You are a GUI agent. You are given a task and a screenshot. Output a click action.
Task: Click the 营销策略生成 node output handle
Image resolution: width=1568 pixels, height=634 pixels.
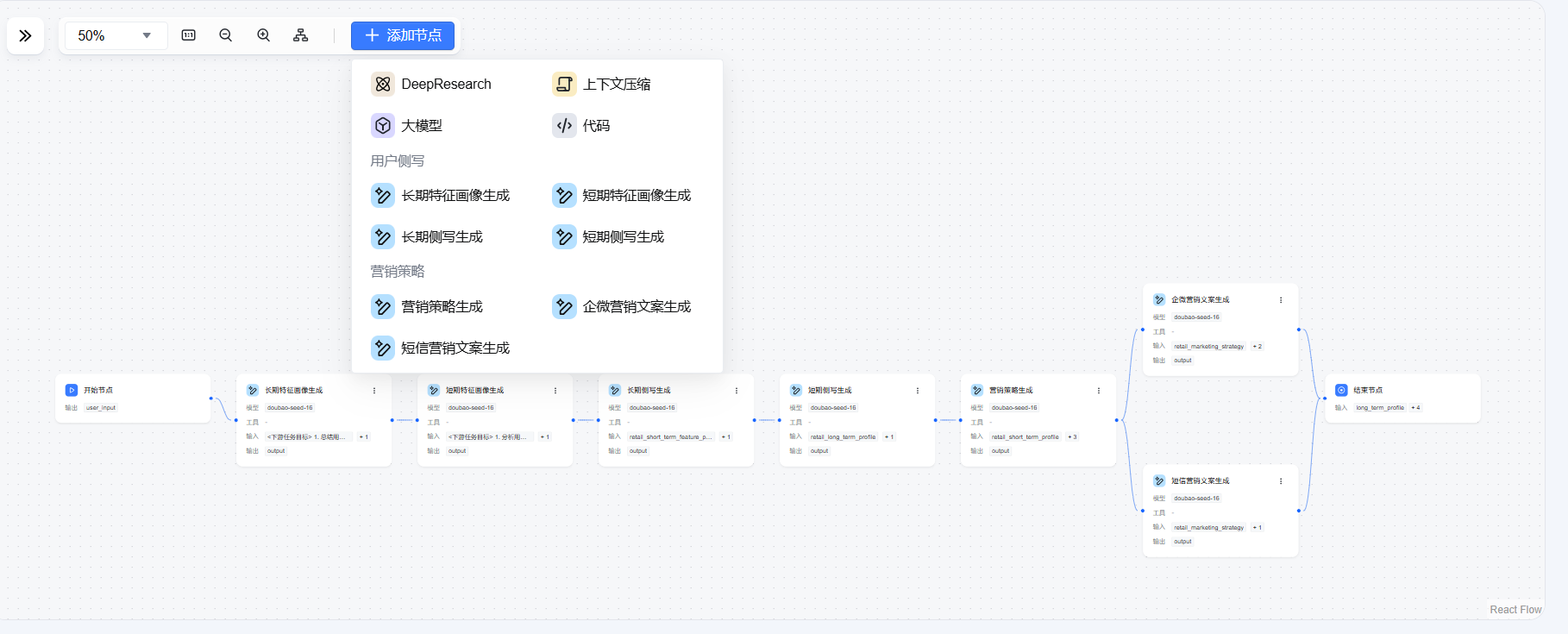click(x=1116, y=420)
